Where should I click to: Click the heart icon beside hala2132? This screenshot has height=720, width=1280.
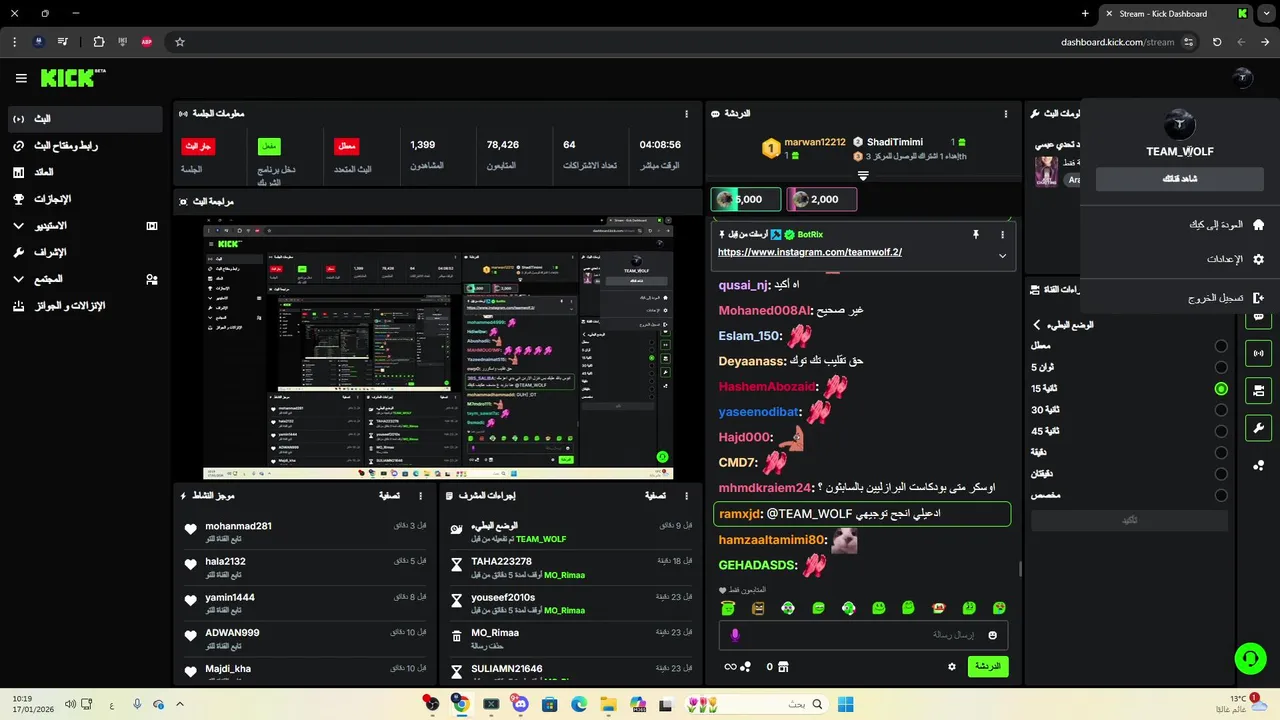(191, 565)
